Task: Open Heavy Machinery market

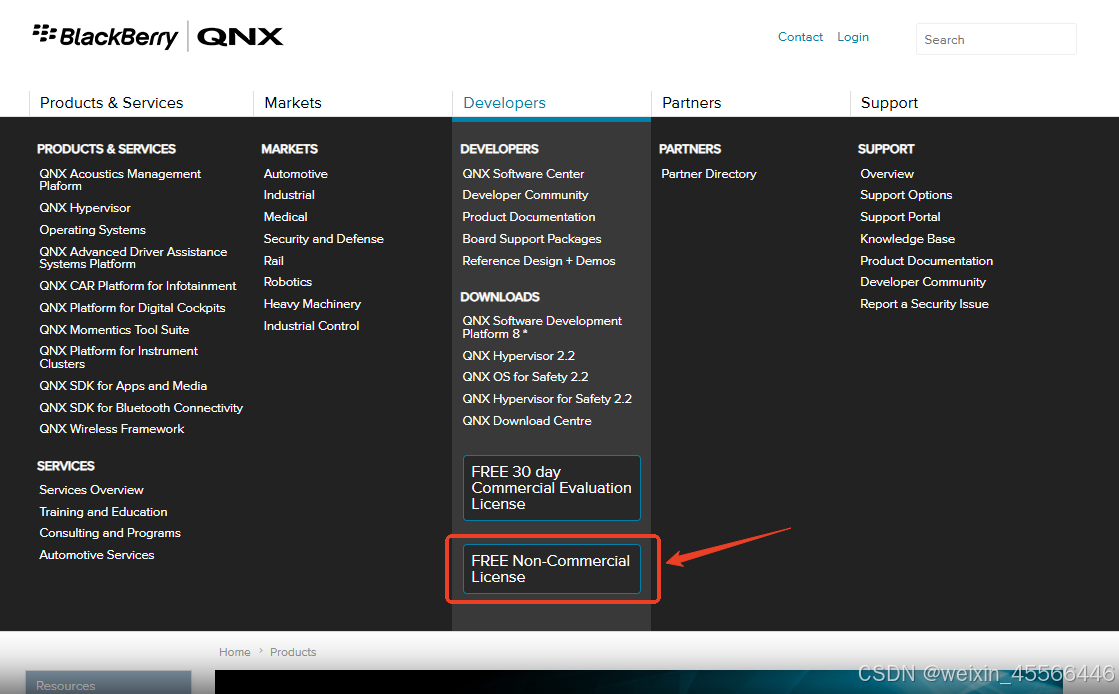Action: click(x=312, y=303)
